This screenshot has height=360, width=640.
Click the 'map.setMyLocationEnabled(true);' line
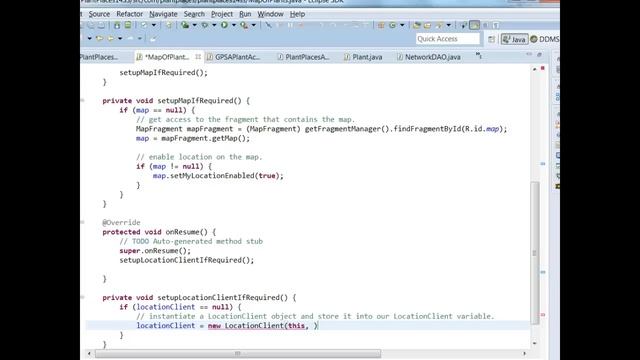coord(218,176)
